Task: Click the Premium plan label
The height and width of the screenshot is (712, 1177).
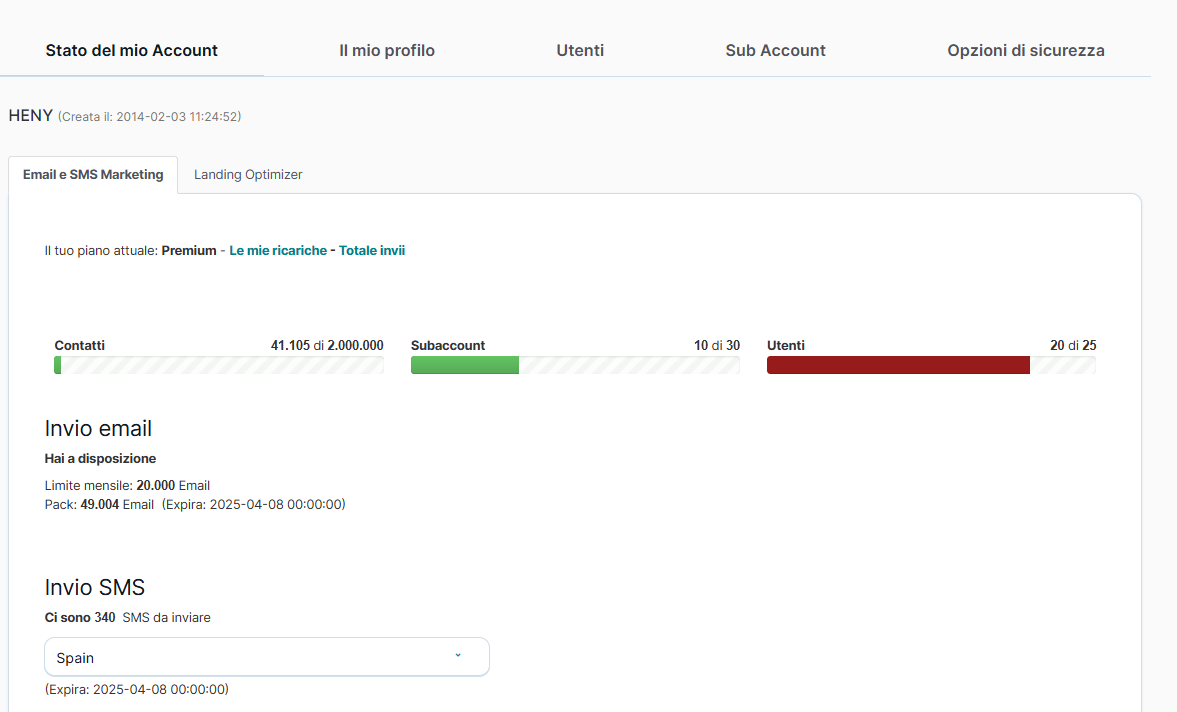Action: (x=188, y=251)
